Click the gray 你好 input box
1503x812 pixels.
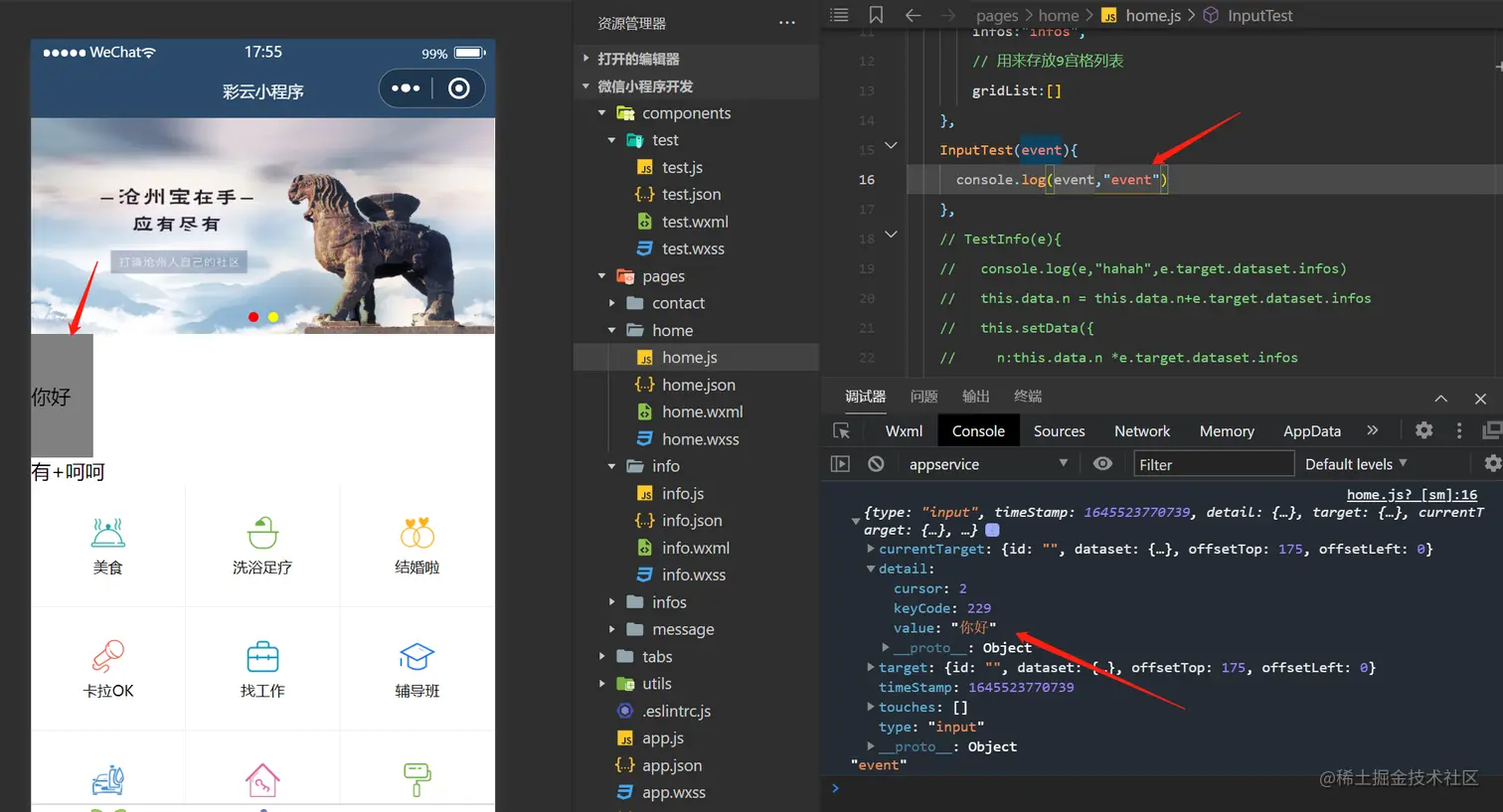click(x=62, y=396)
